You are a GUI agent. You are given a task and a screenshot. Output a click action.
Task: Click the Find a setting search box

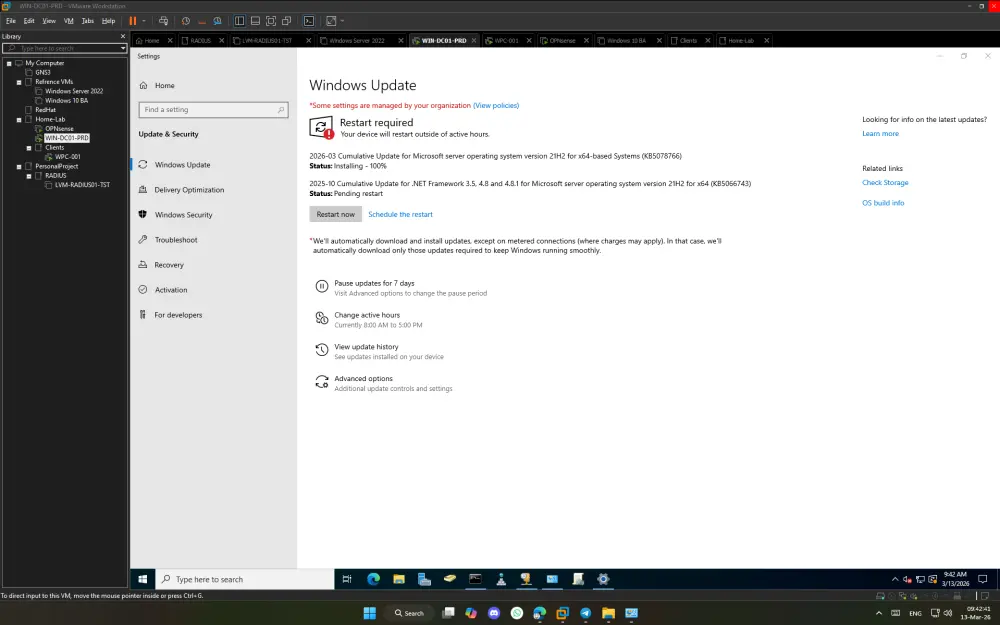(x=213, y=110)
